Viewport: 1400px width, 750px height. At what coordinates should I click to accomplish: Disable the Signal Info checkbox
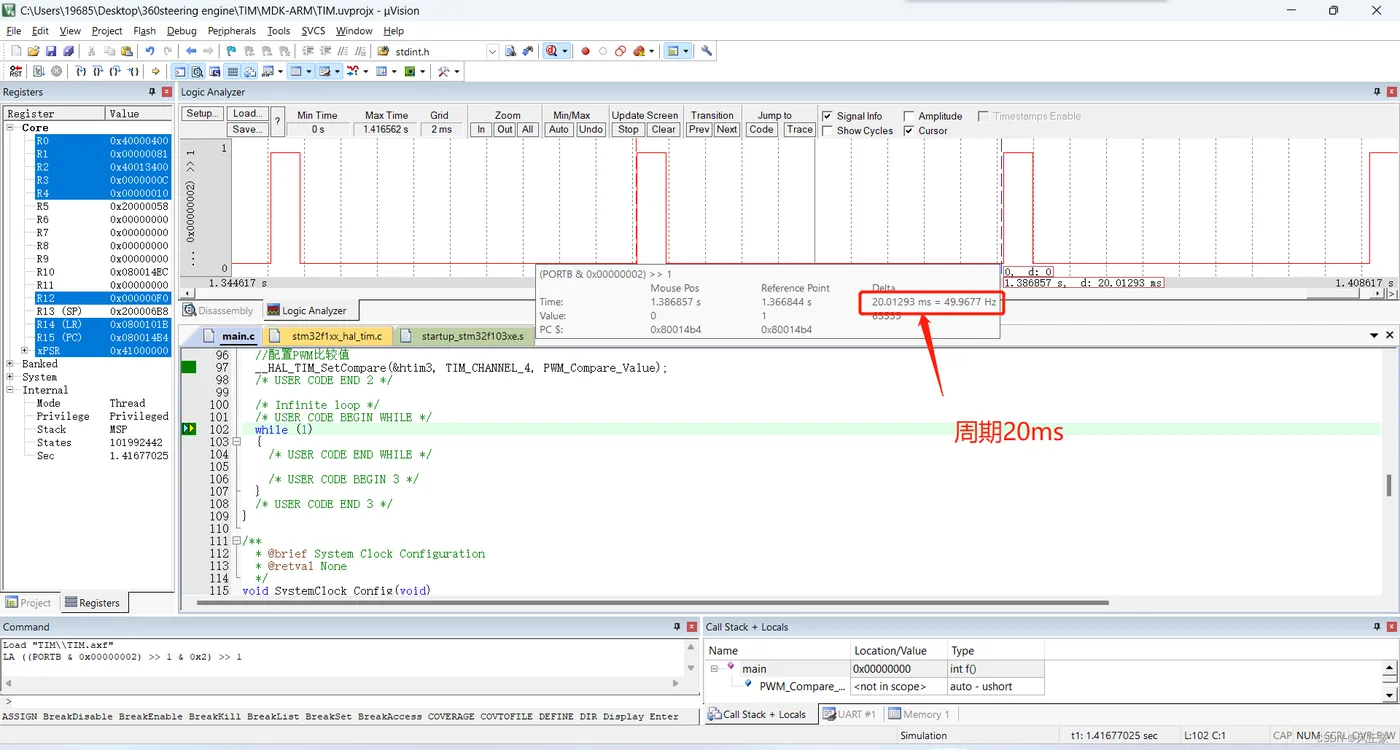827,116
